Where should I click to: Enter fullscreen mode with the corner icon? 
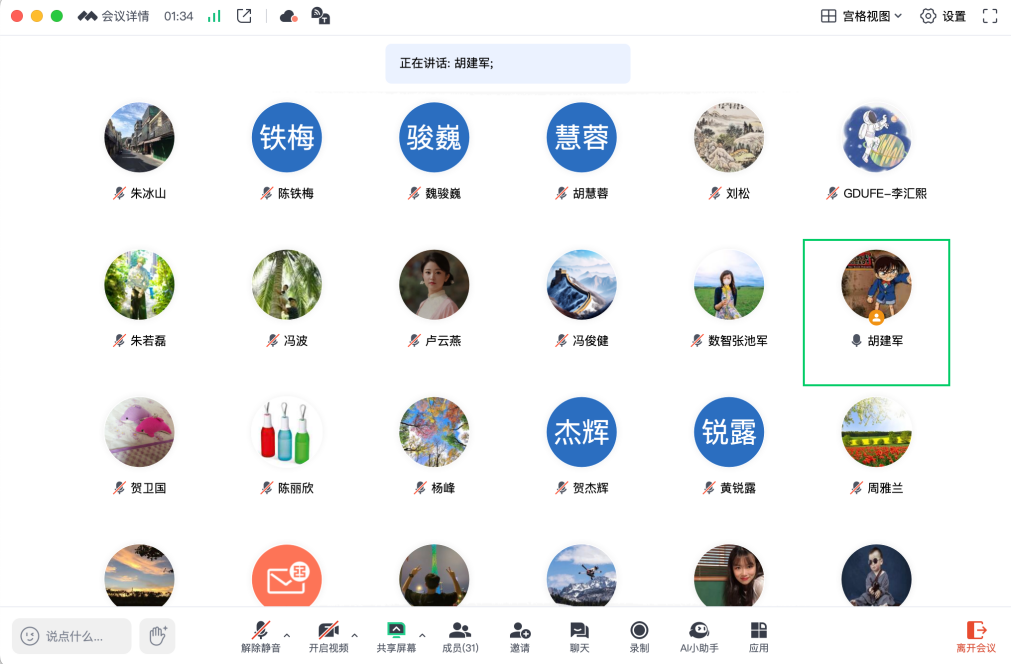pos(990,16)
